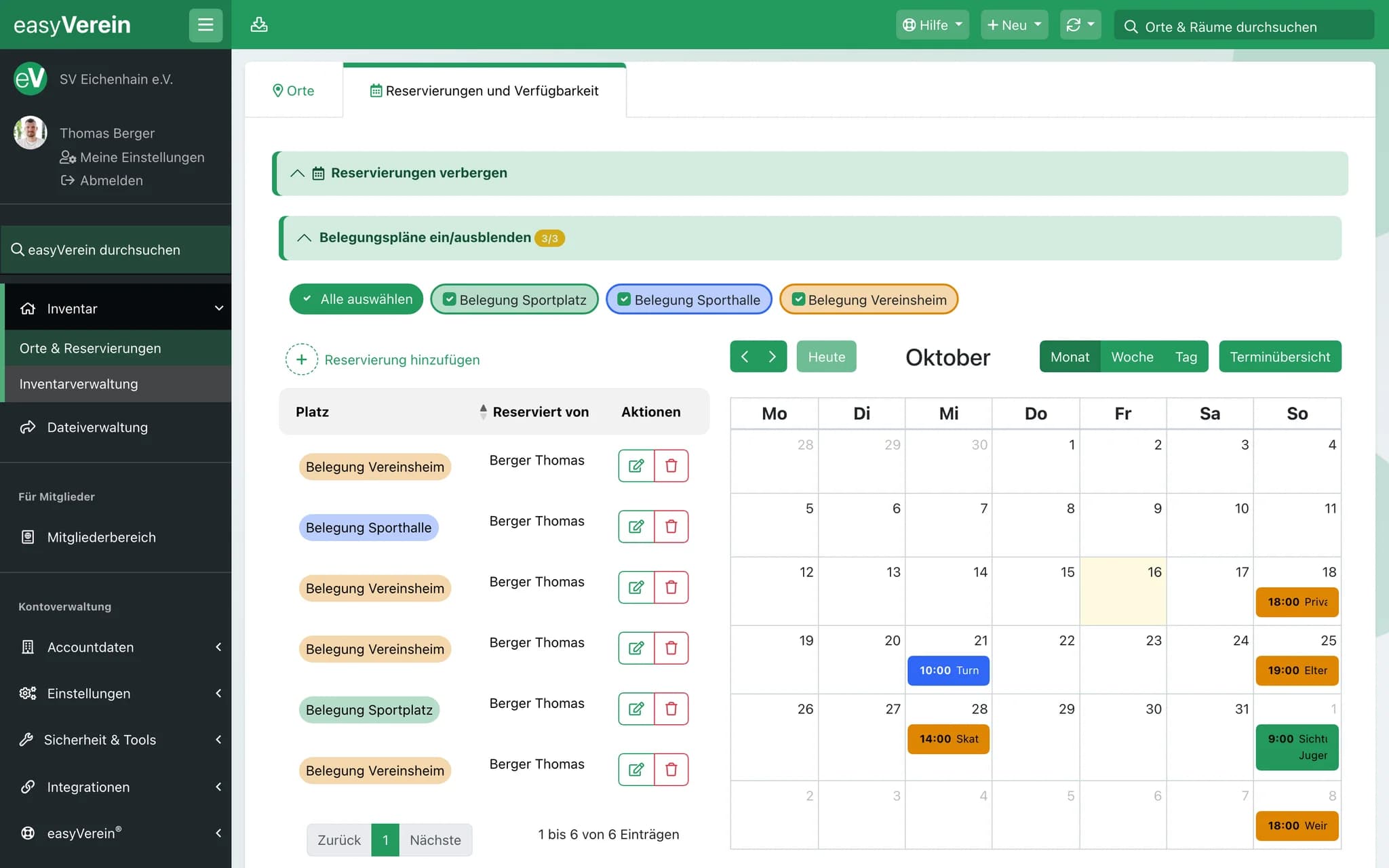
Task: Delete the Belegung Sportplatz reservation row
Action: click(x=671, y=709)
